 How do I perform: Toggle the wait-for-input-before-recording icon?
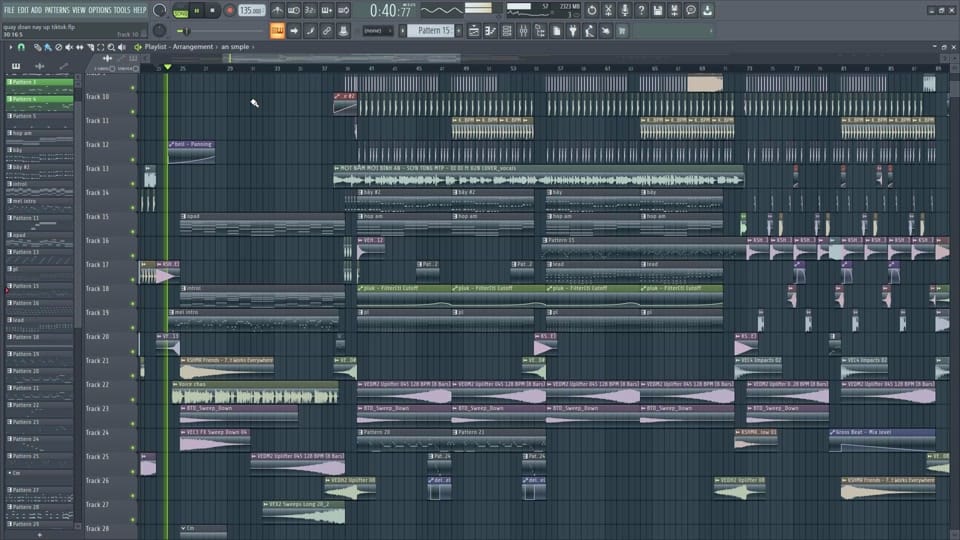click(x=294, y=10)
